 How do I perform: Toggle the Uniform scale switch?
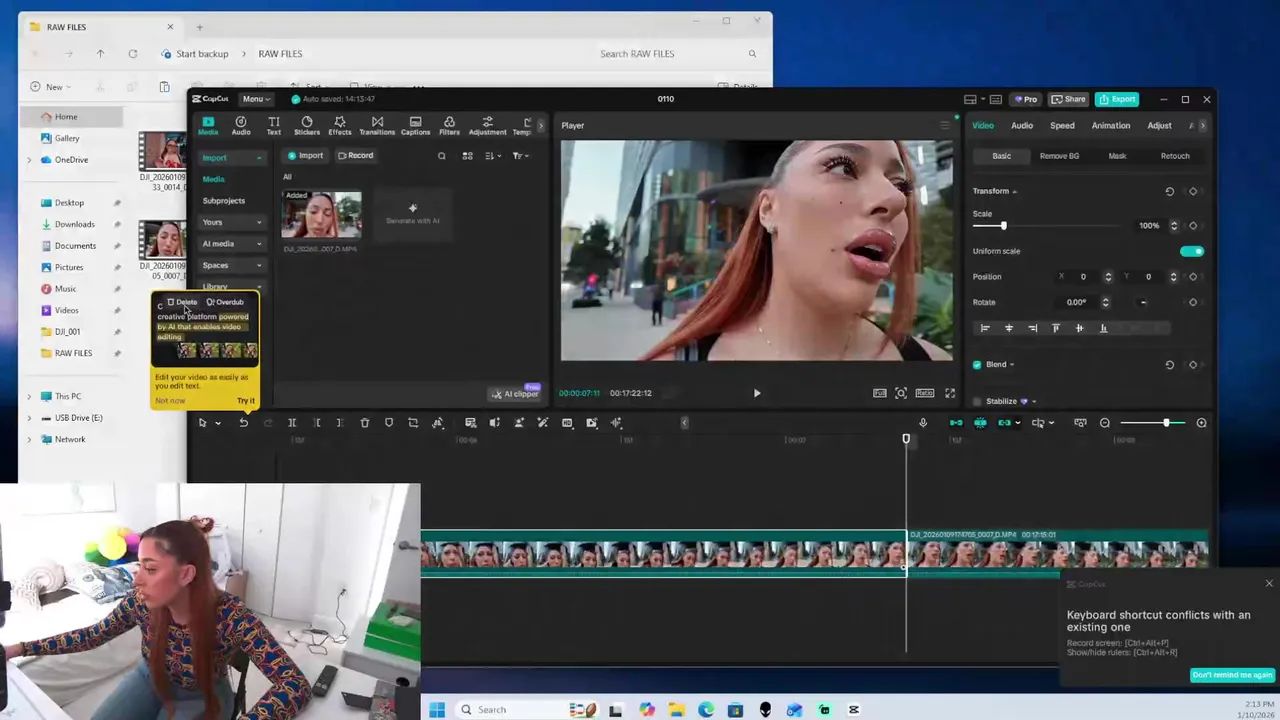pos(1191,251)
